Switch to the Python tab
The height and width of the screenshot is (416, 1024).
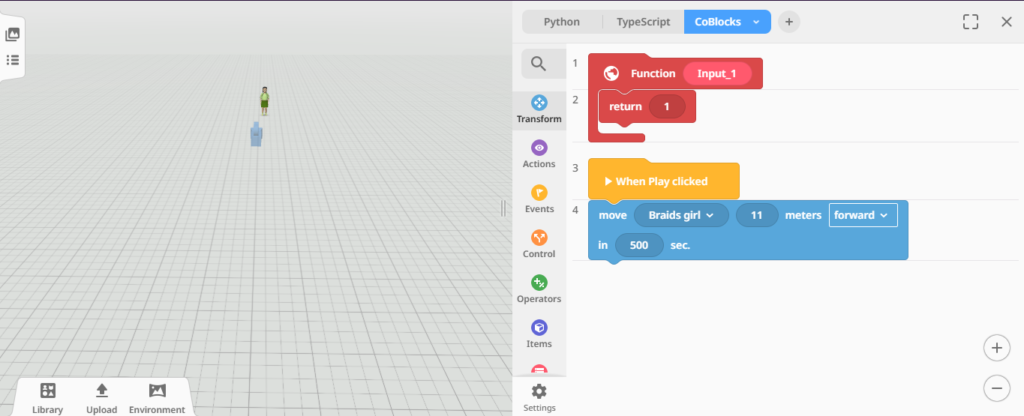click(x=562, y=22)
